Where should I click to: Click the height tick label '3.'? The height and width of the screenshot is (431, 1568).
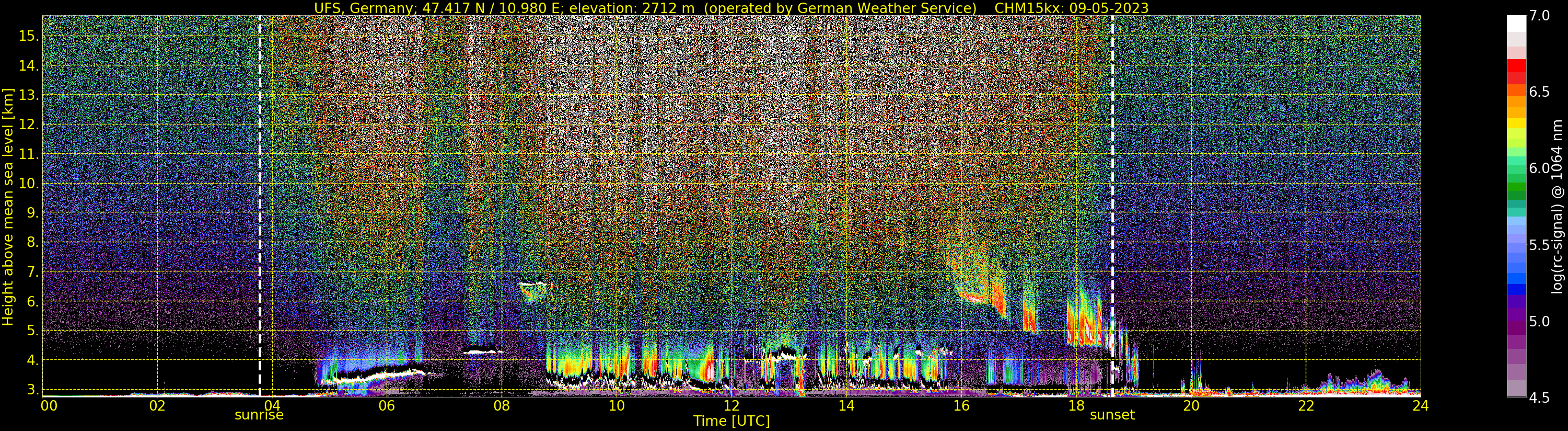click(32, 390)
